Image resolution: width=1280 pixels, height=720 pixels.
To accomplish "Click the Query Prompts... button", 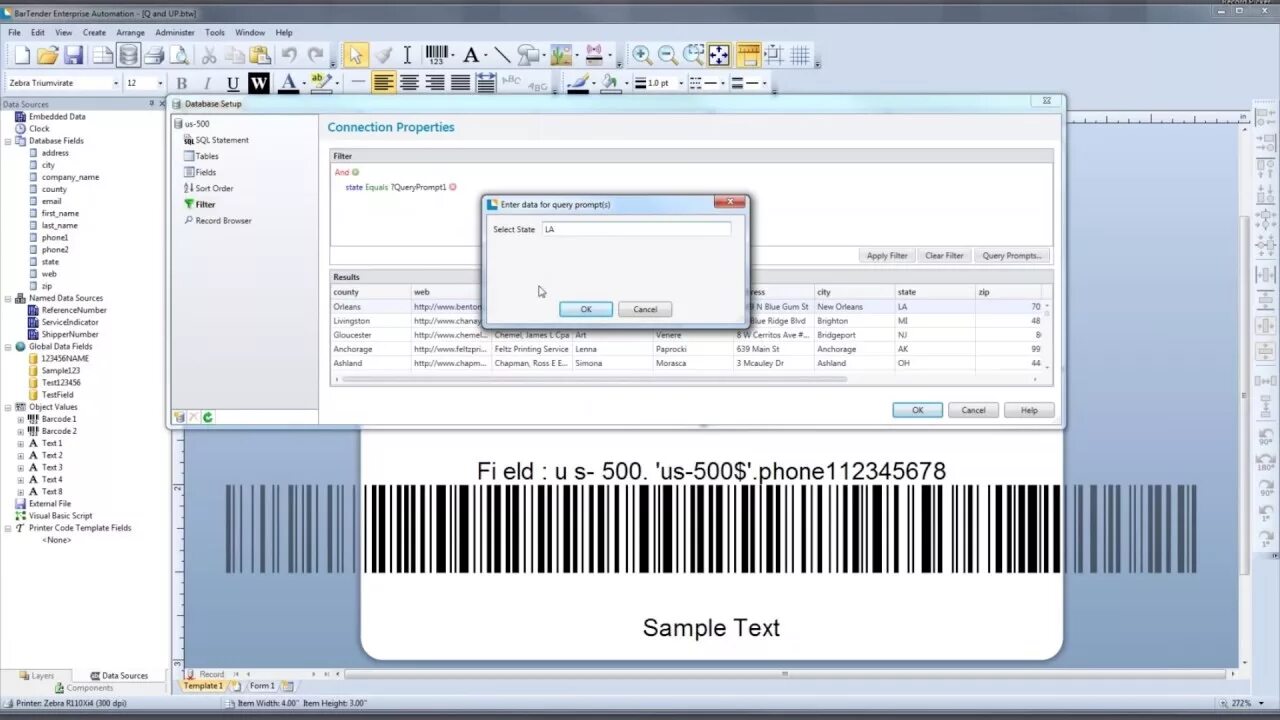I will point(1012,255).
